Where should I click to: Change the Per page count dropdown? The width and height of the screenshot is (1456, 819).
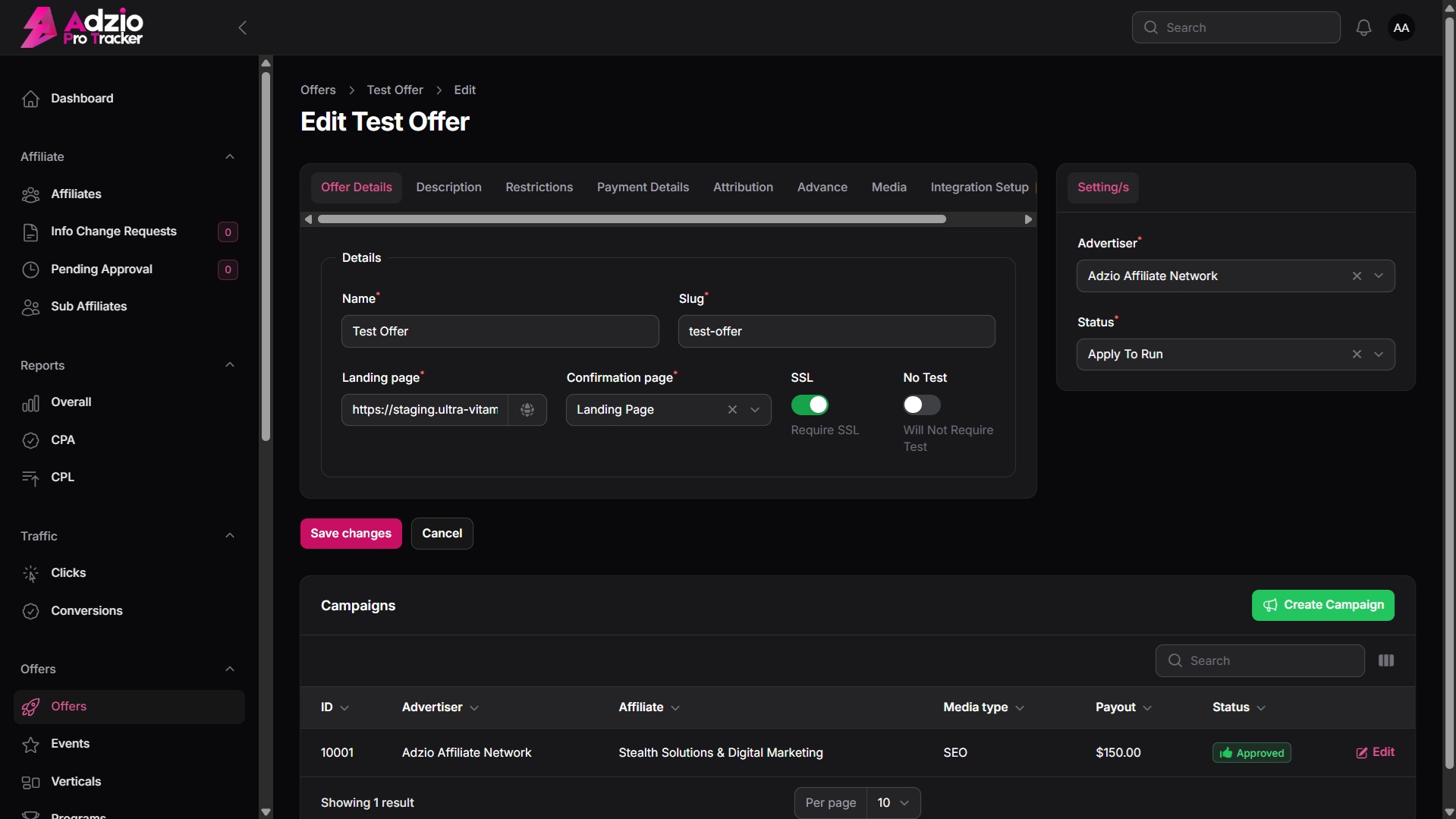point(893,803)
